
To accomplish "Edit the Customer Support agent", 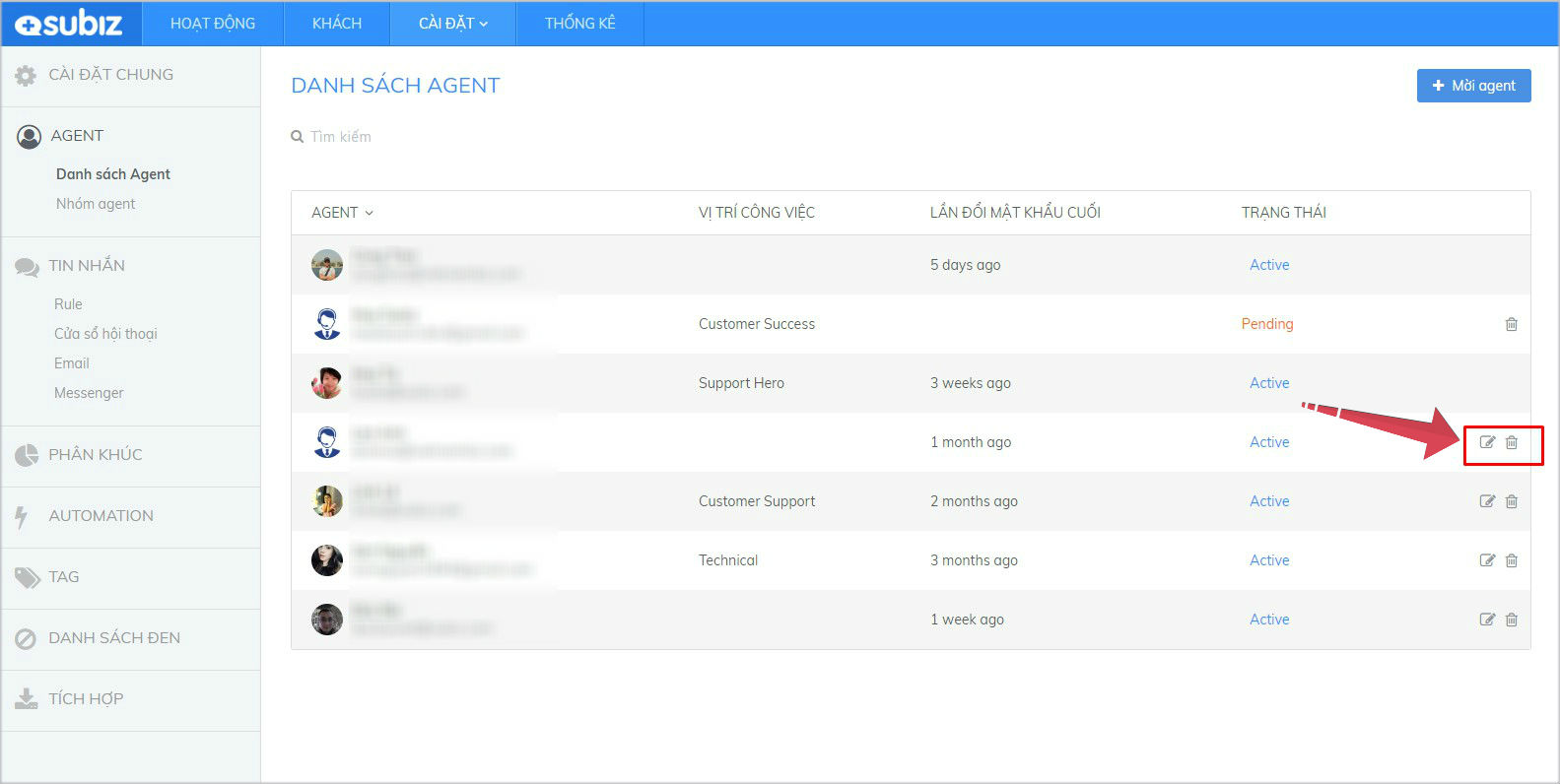I will click(1487, 501).
